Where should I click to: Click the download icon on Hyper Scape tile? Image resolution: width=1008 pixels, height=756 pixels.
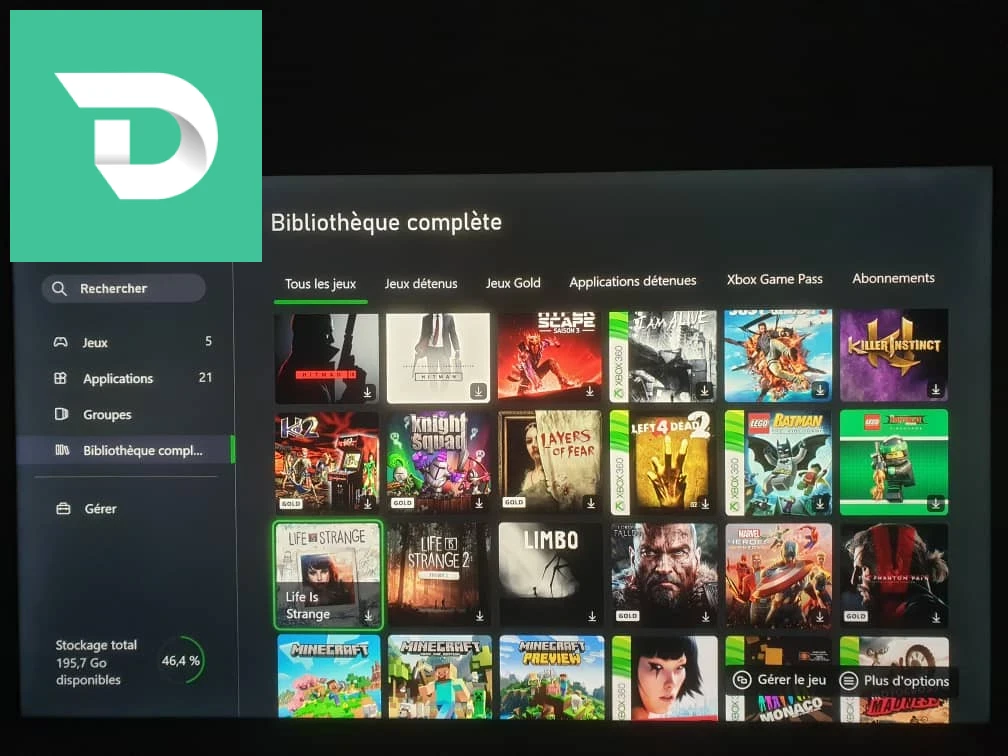coord(590,391)
